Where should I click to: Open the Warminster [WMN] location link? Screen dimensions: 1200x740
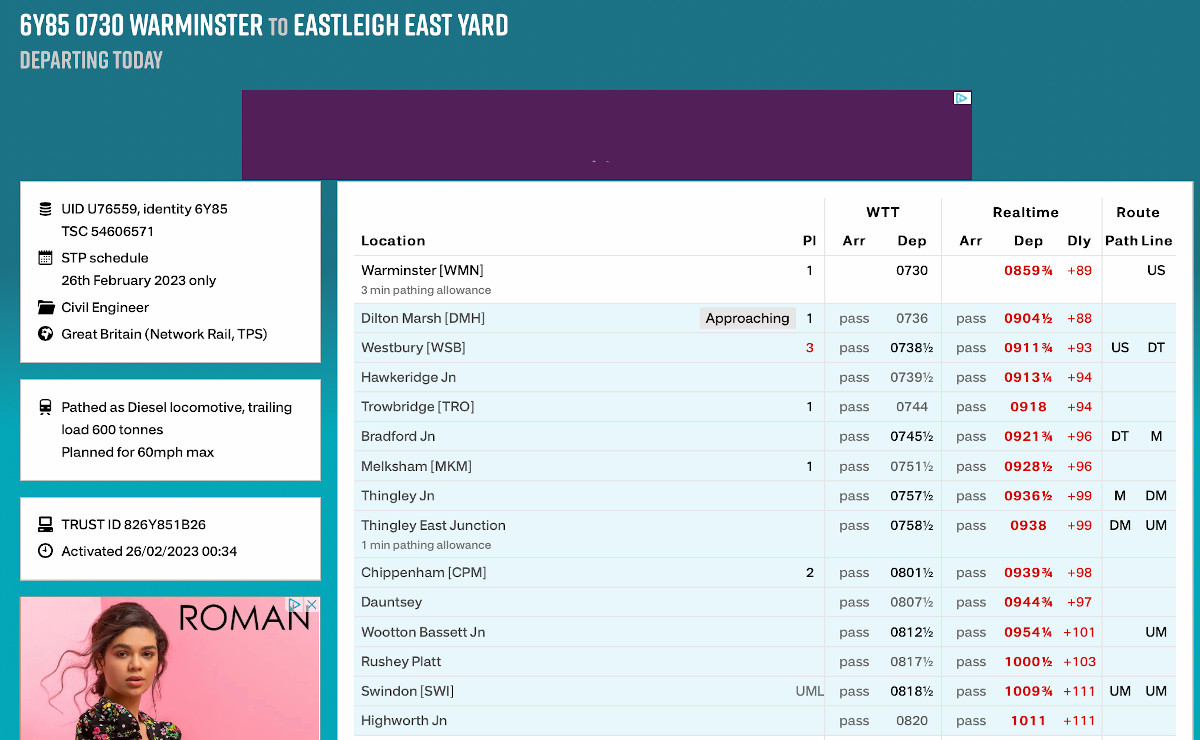422,270
